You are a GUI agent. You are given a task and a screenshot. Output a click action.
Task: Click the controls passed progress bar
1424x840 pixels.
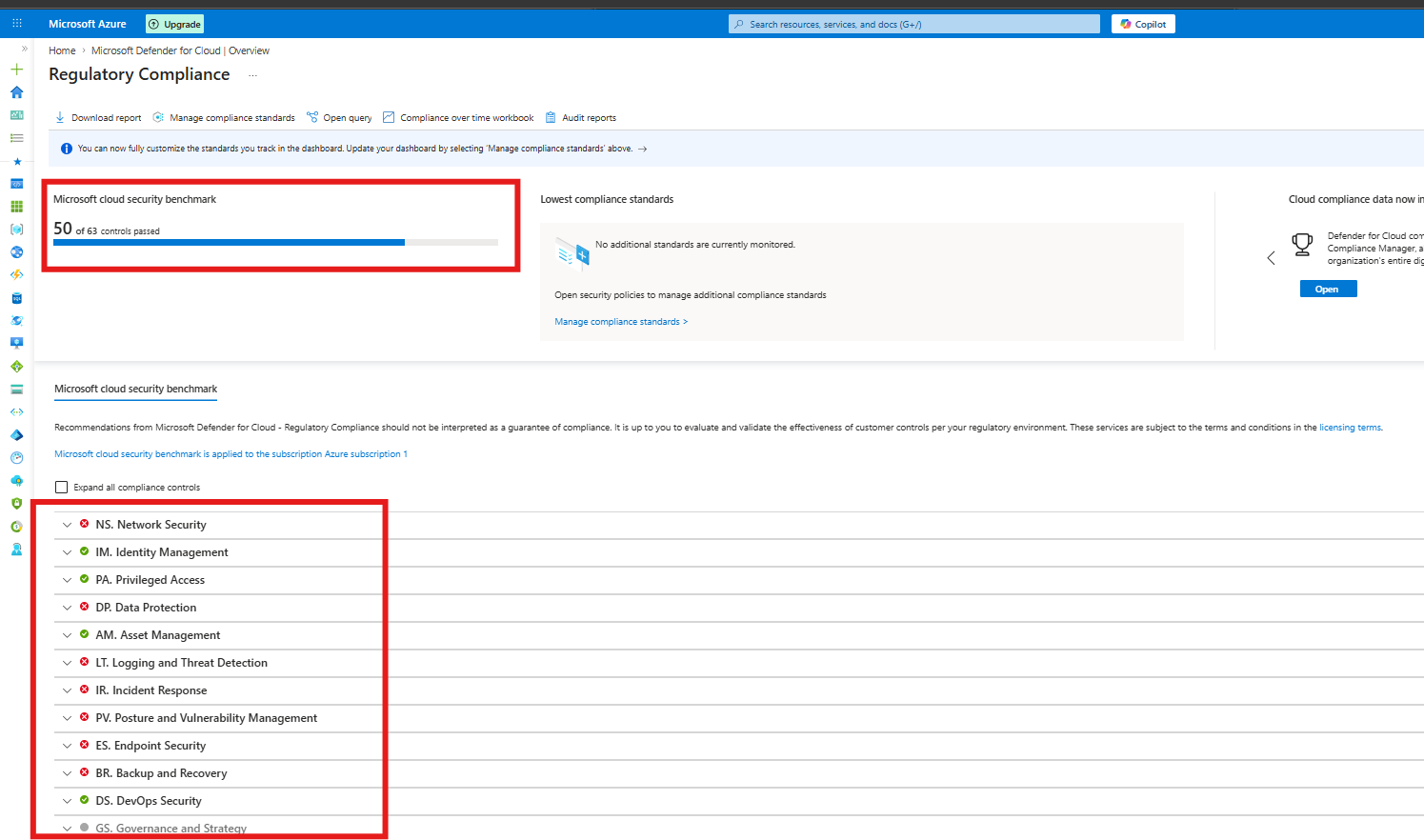pyautogui.click(x=275, y=243)
